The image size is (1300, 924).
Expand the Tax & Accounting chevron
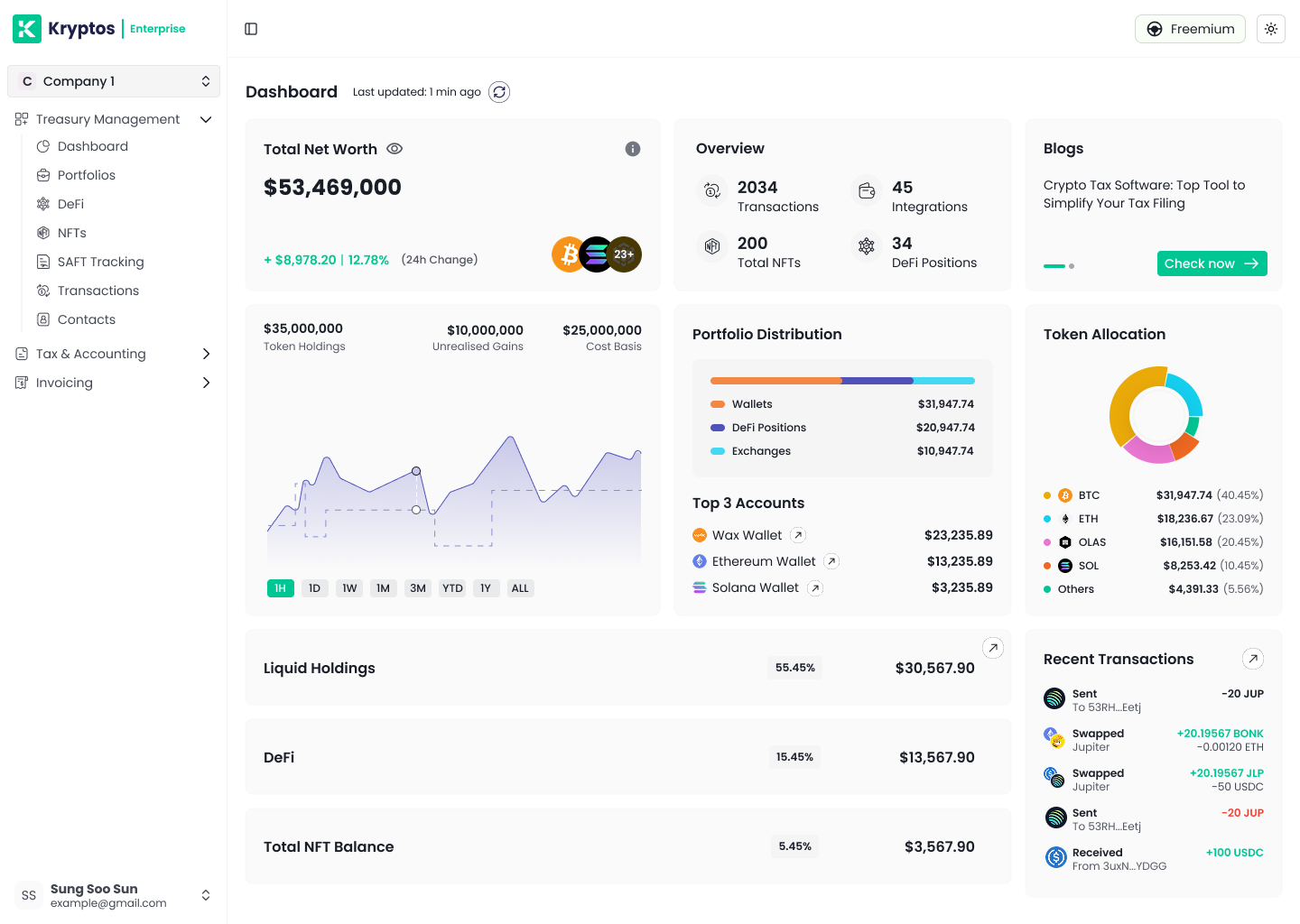(206, 354)
